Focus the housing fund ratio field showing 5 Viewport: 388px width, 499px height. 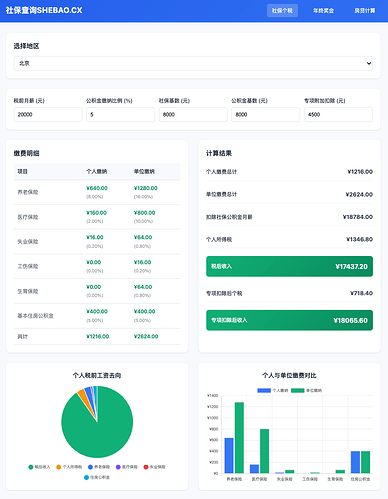click(120, 114)
